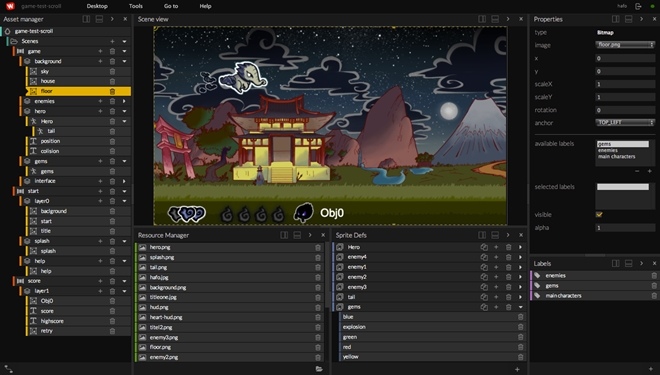Viewport: 660px width, 375px height.
Task: Add a new Sprite Def
Action: pyautogui.click(x=517, y=369)
